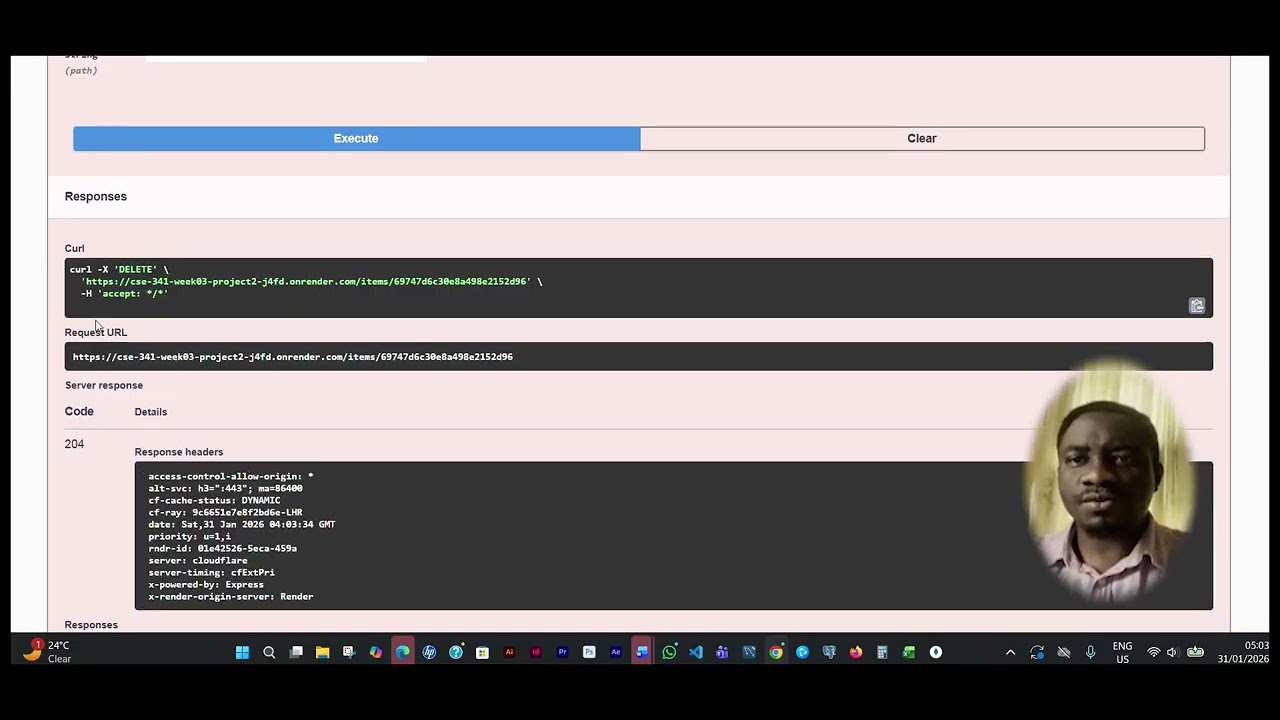The height and width of the screenshot is (720, 1280).
Task: Open the Wi-Fi network flyout
Action: (x=1153, y=652)
